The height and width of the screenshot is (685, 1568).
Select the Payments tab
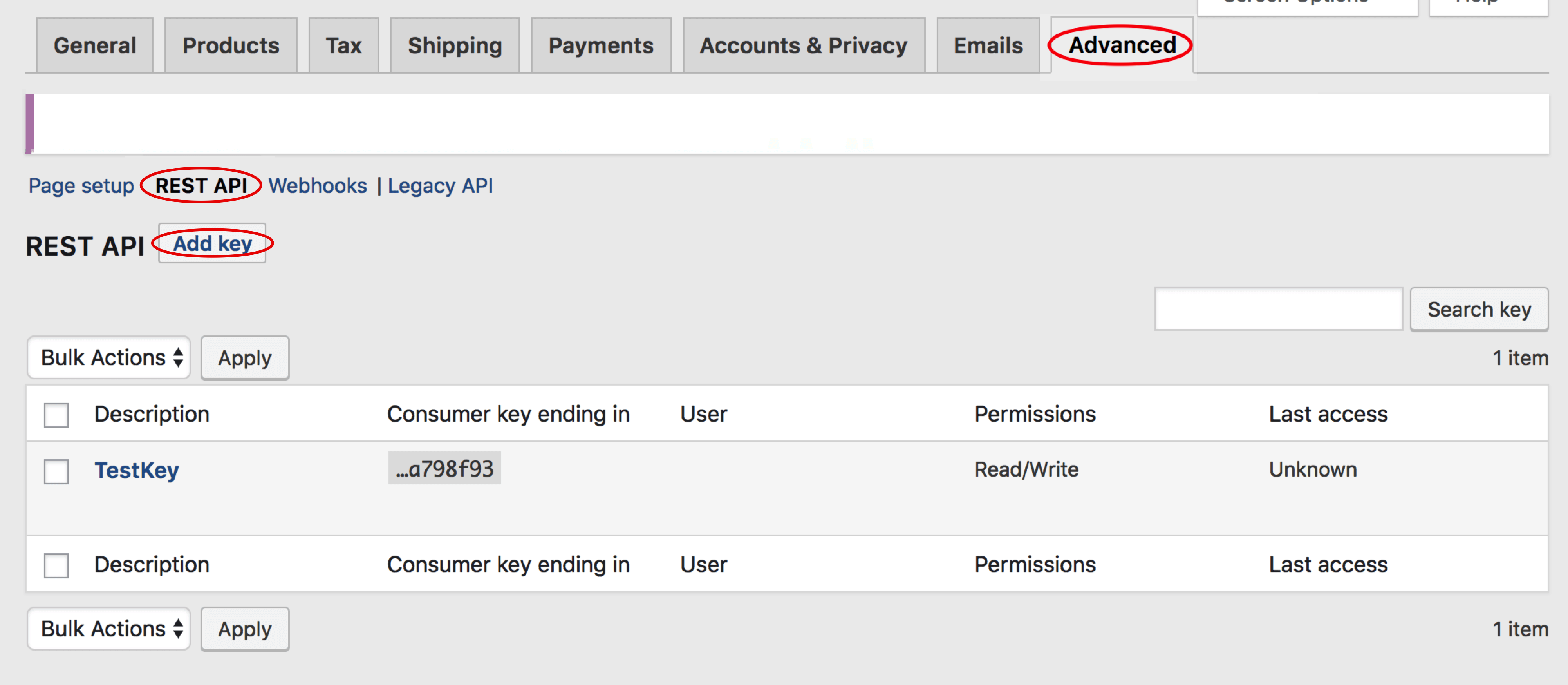click(601, 46)
